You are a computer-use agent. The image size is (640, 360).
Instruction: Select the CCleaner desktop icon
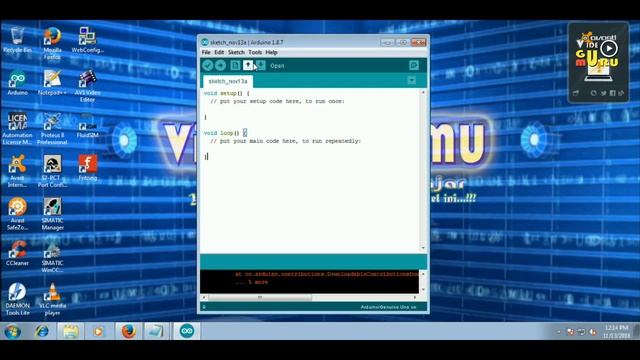[17, 253]
